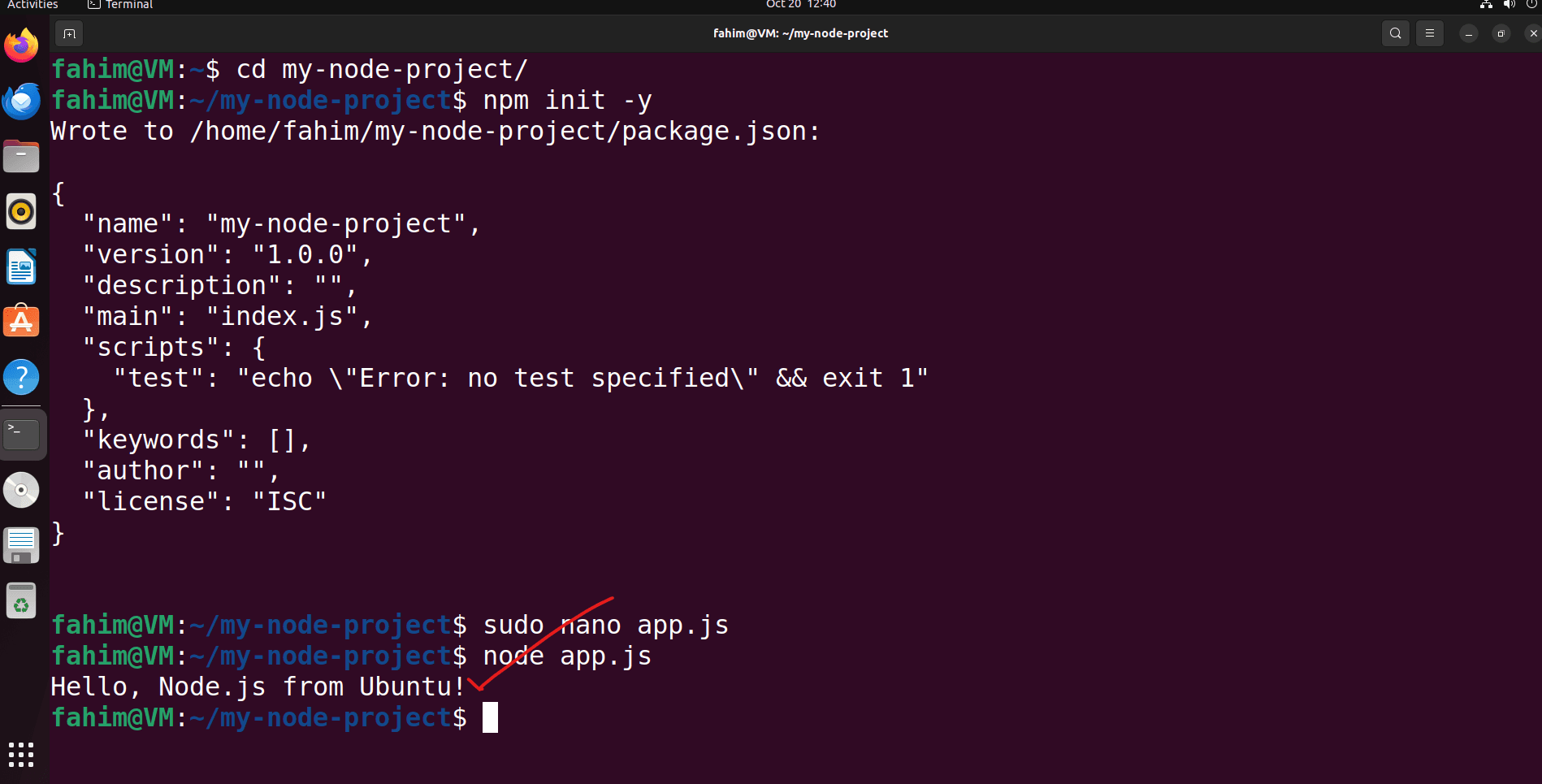This screenshot has height=784, width=1542.
Task: Open the terminal search icon
Action: point(1395,33)
